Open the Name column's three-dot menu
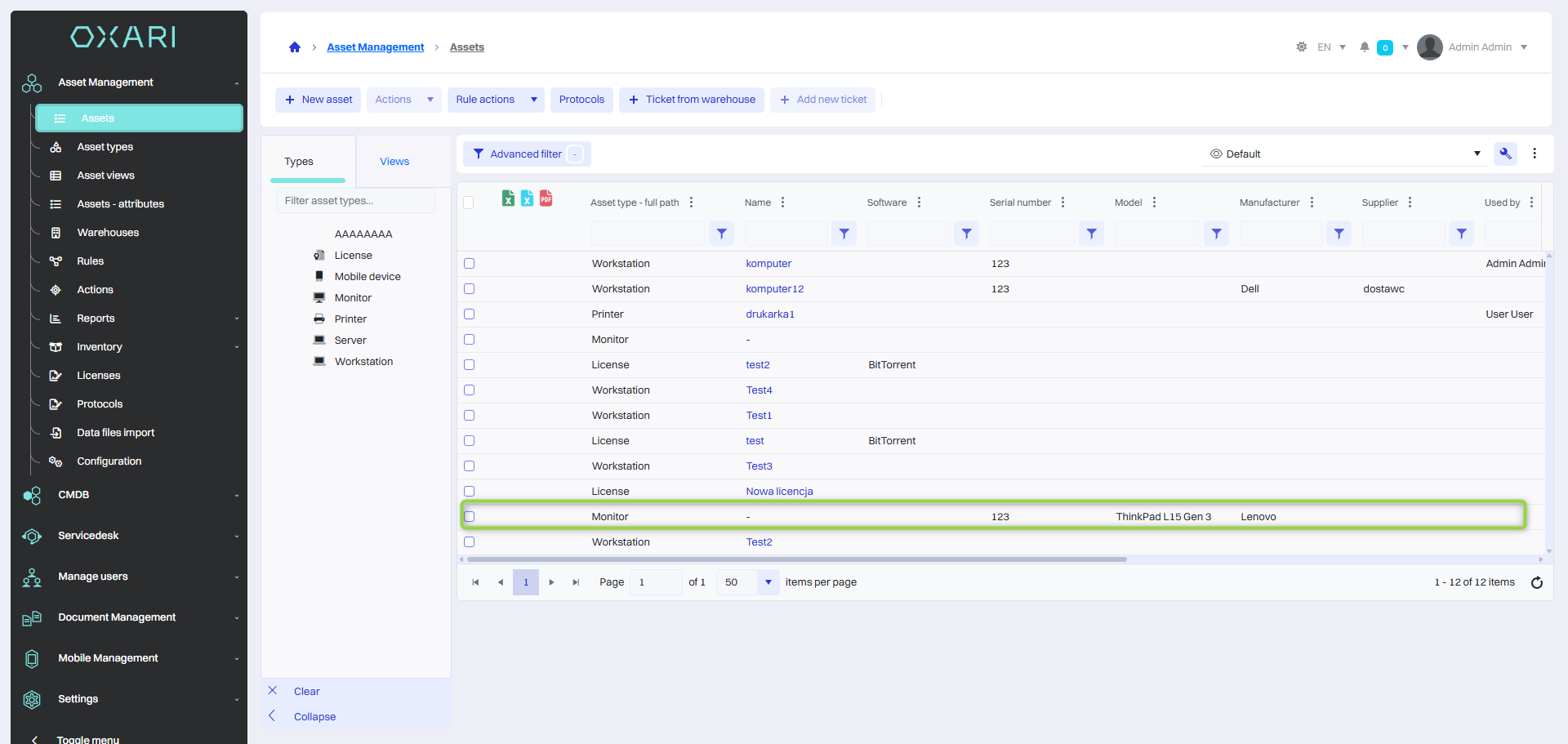 coord(782,203)
